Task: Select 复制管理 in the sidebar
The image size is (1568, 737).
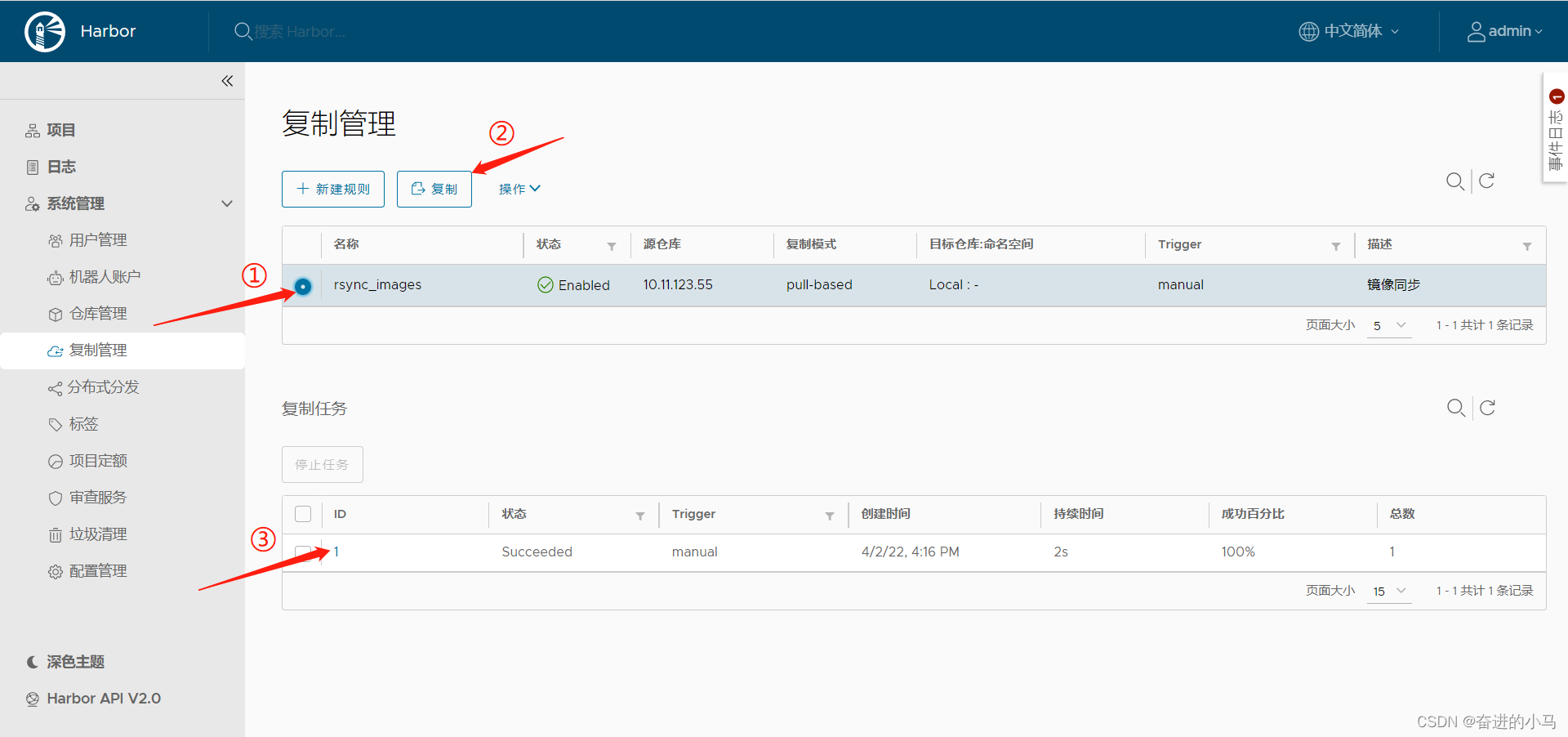Action: click(122, 351)
